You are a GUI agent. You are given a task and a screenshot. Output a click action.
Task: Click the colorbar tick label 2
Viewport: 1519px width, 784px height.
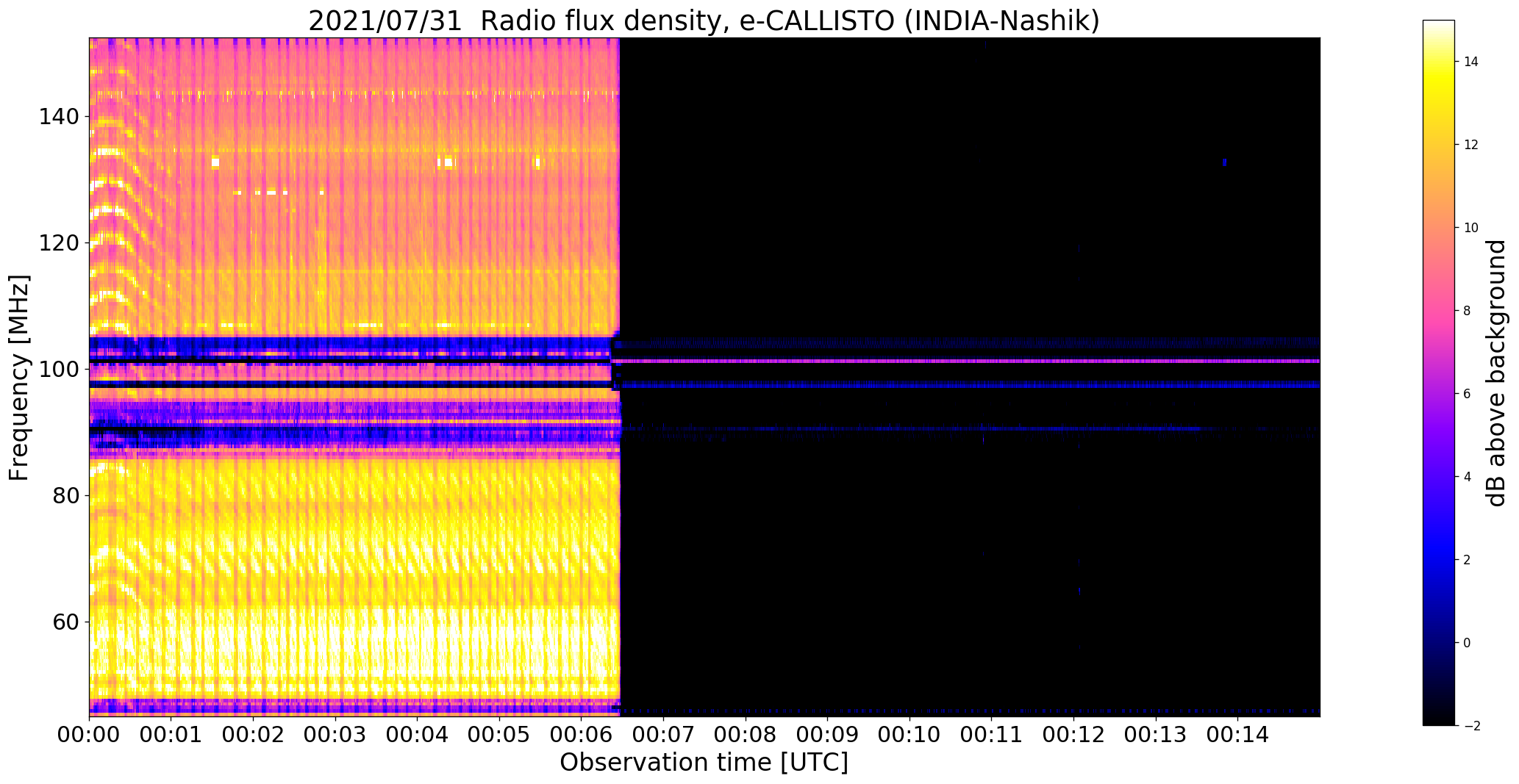click(x=1467, y=560)
